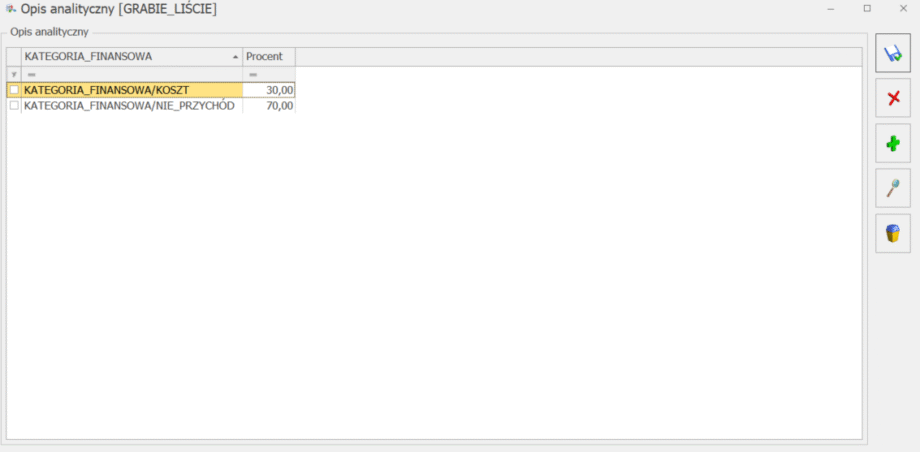Add a new entry with green plus
The width and height of the screenshot is (920, 452).
point(893,143)
